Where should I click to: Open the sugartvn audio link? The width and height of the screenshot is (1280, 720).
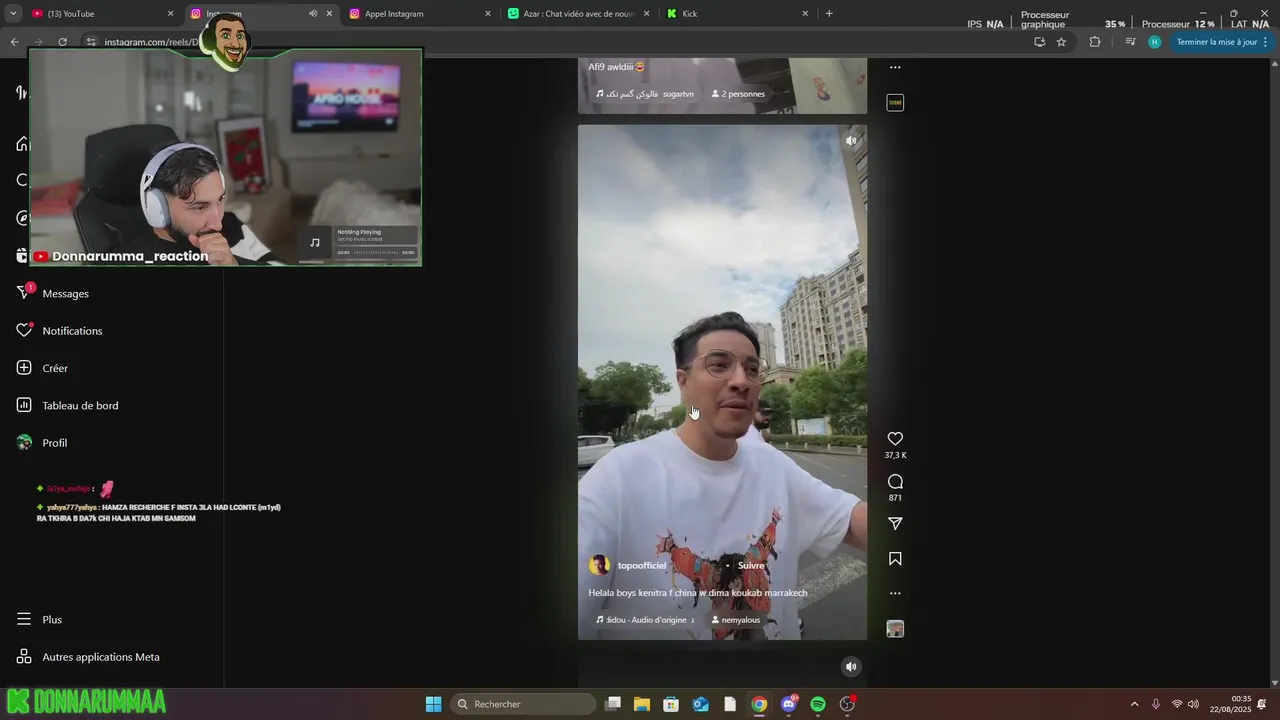tap(645, 94)
